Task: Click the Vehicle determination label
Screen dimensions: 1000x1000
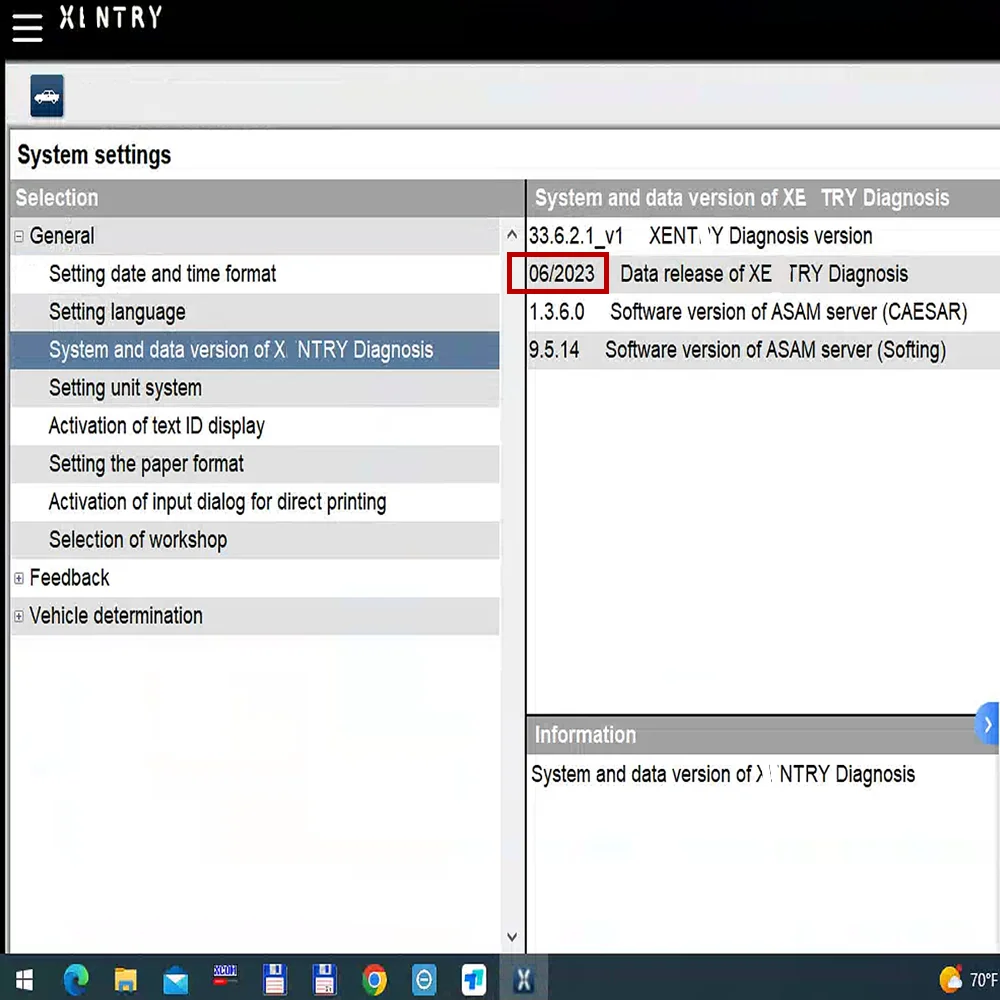Action: tap(116, 616)
